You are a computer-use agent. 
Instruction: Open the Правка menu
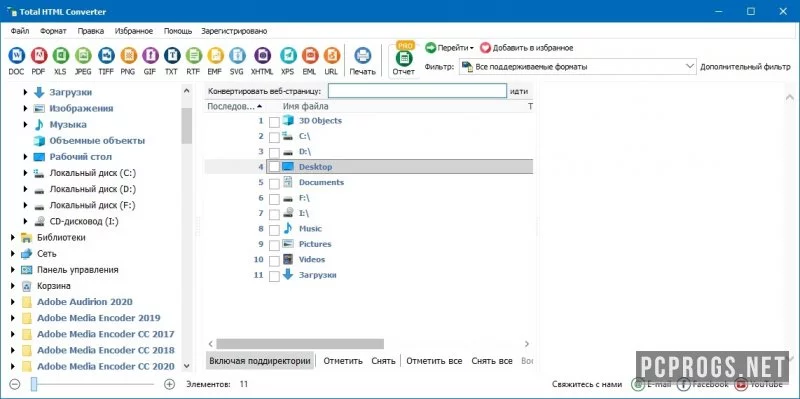coord(91,31)
